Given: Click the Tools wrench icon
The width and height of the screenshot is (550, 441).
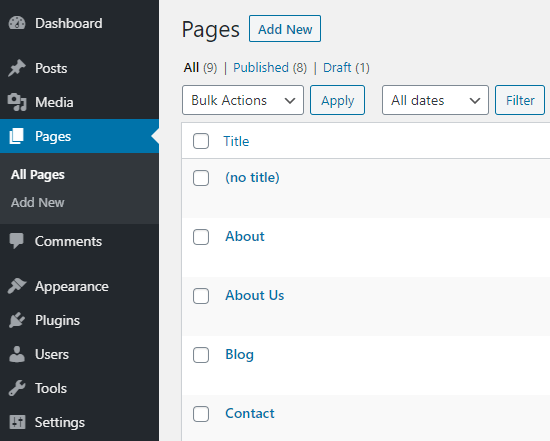Looking at the screenshot, I should coord(17,388).
